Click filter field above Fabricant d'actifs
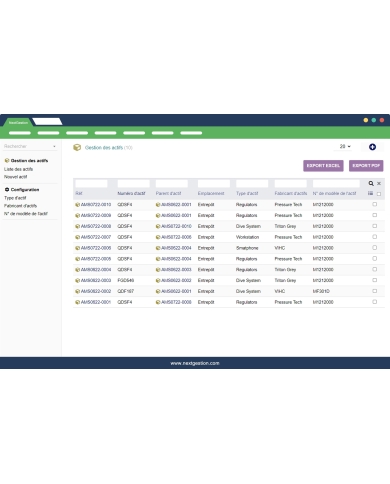The width and height of the screenshot is (390, 484). point(290,184)
